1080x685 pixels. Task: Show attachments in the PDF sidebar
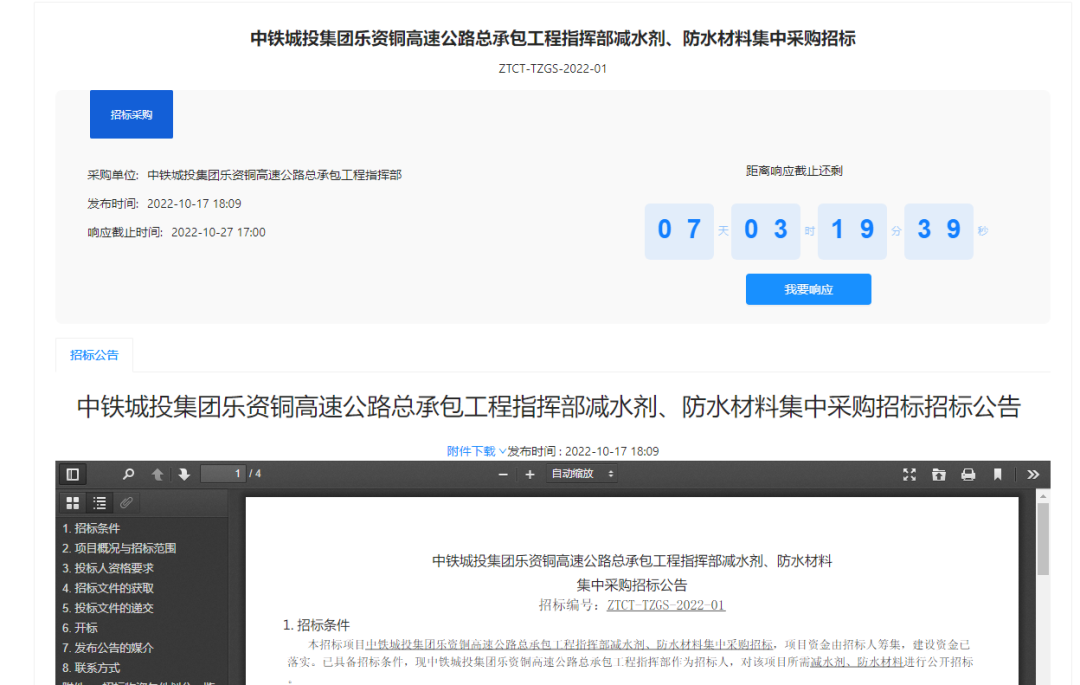click(x=126, y=503)
